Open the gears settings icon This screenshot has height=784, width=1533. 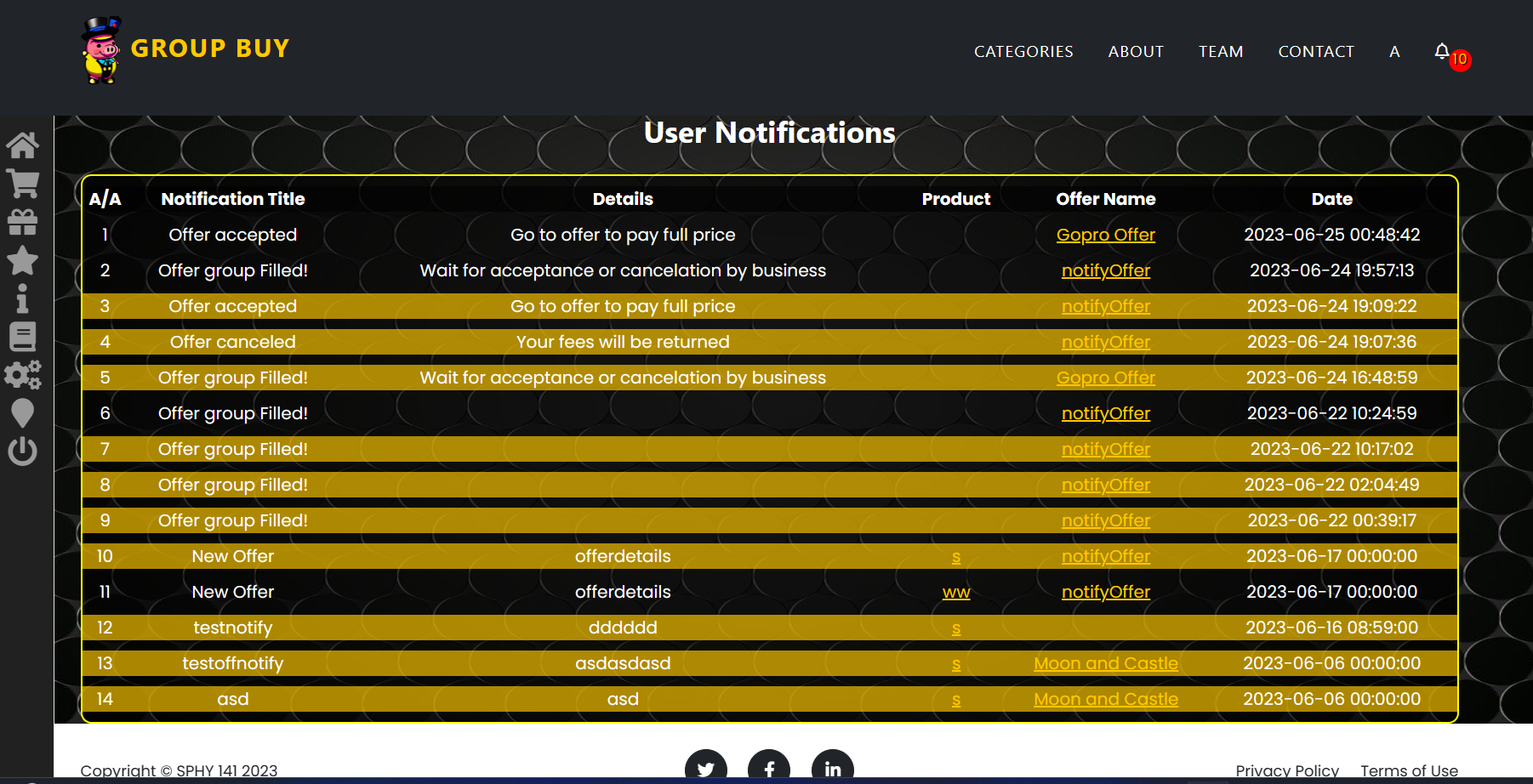click(x=23, y=375)
